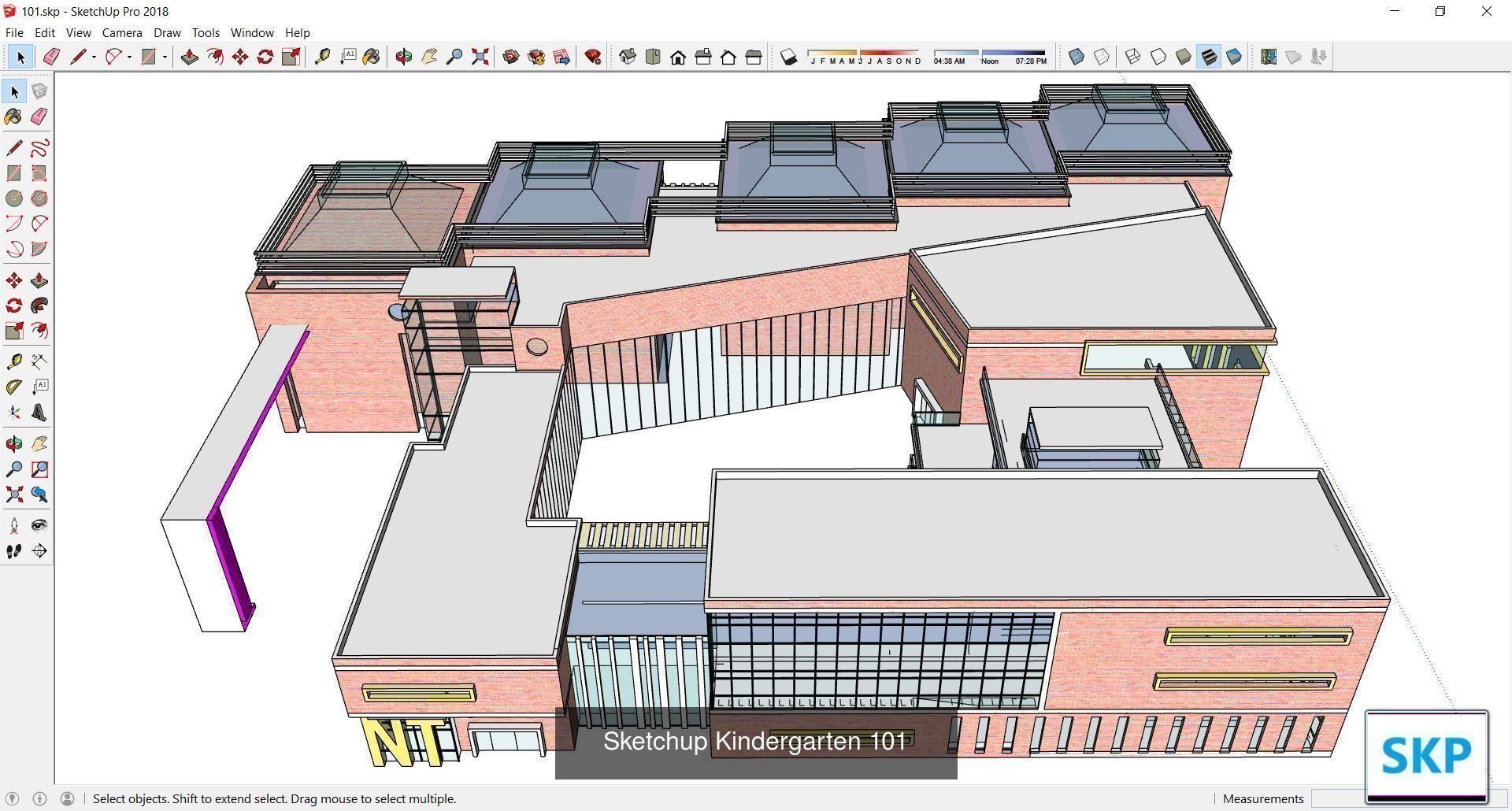The width and height of the screenshot is (1512, 811).
Task: Toggle shadows on or off
Action: [788, 57]
